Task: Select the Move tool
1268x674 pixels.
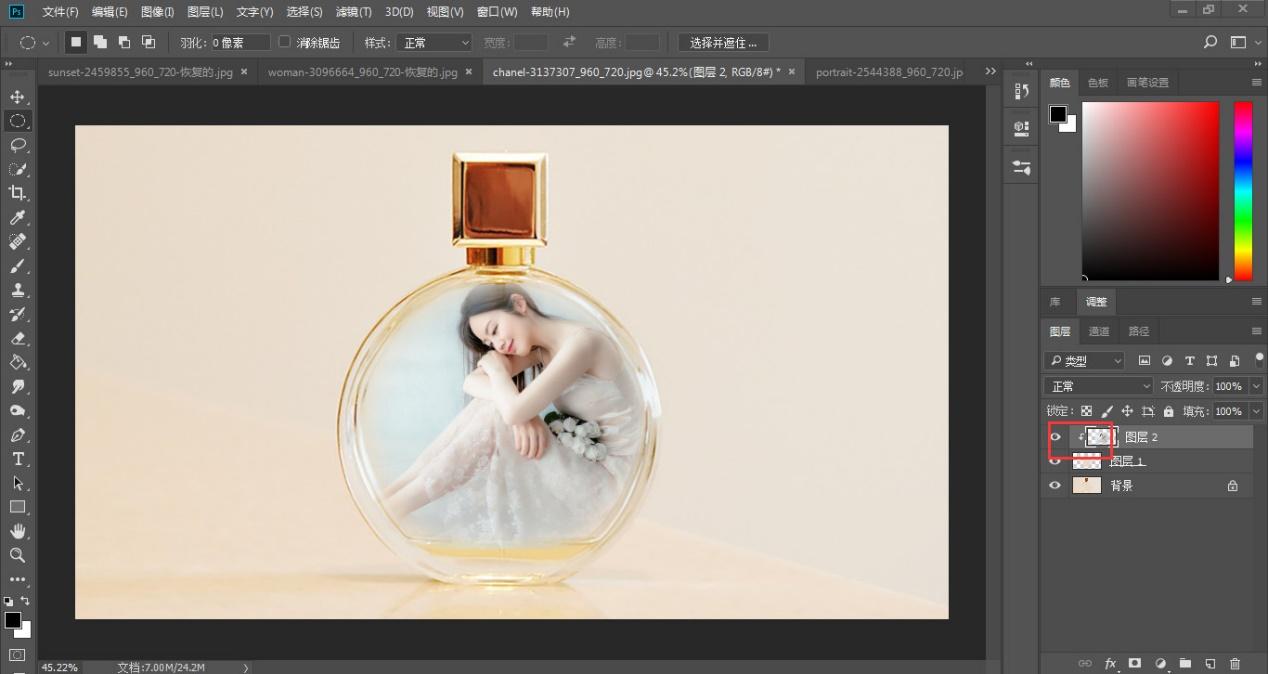Action: click(17, 97)
